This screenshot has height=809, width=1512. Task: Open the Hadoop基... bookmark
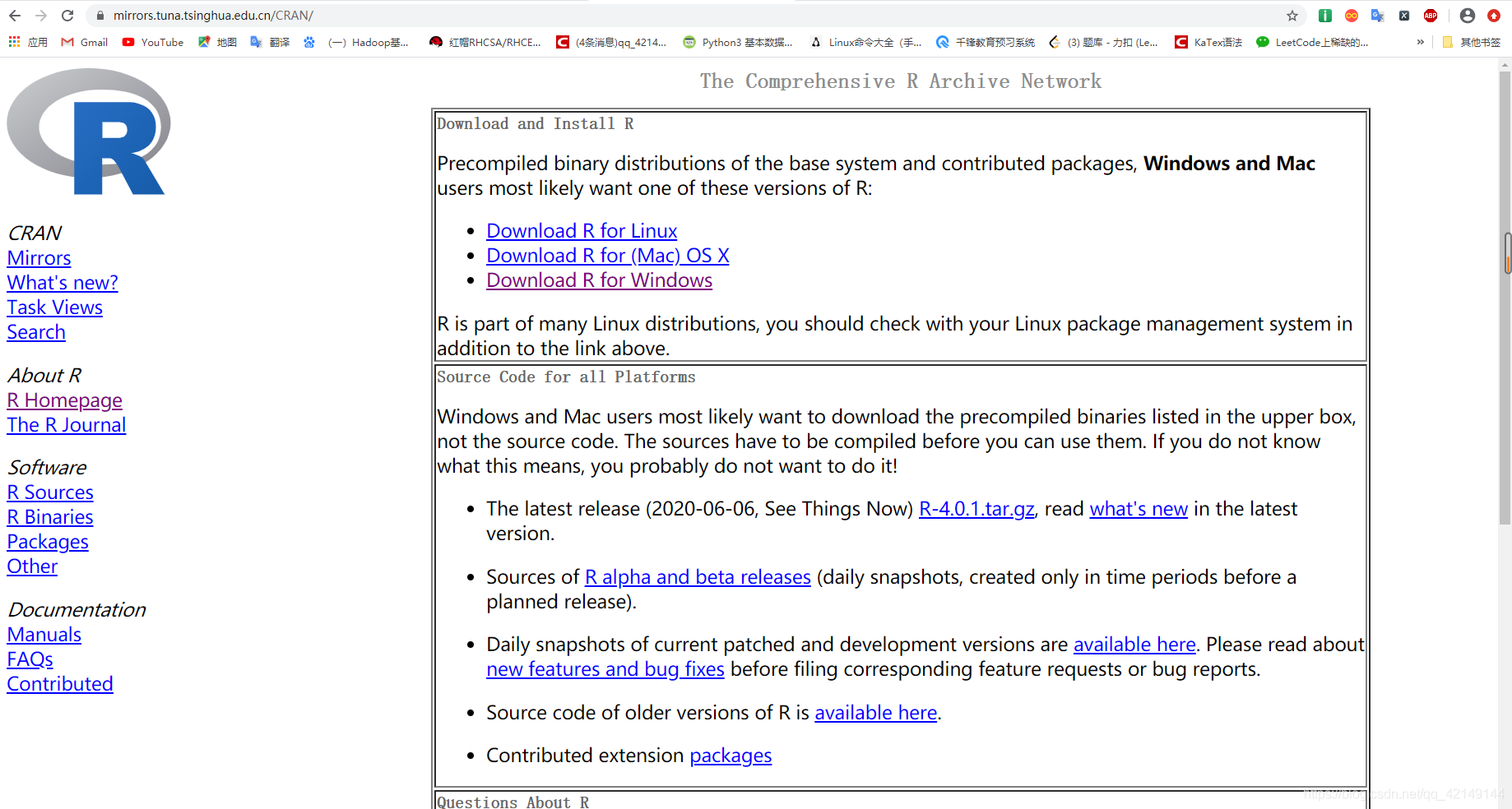pos(369,42)
